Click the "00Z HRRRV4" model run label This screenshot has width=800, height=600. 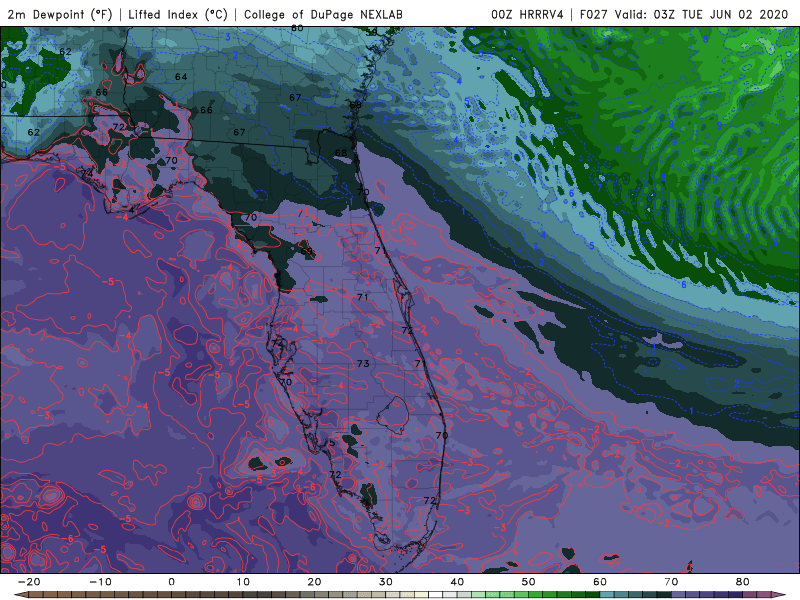pos(527,14)
